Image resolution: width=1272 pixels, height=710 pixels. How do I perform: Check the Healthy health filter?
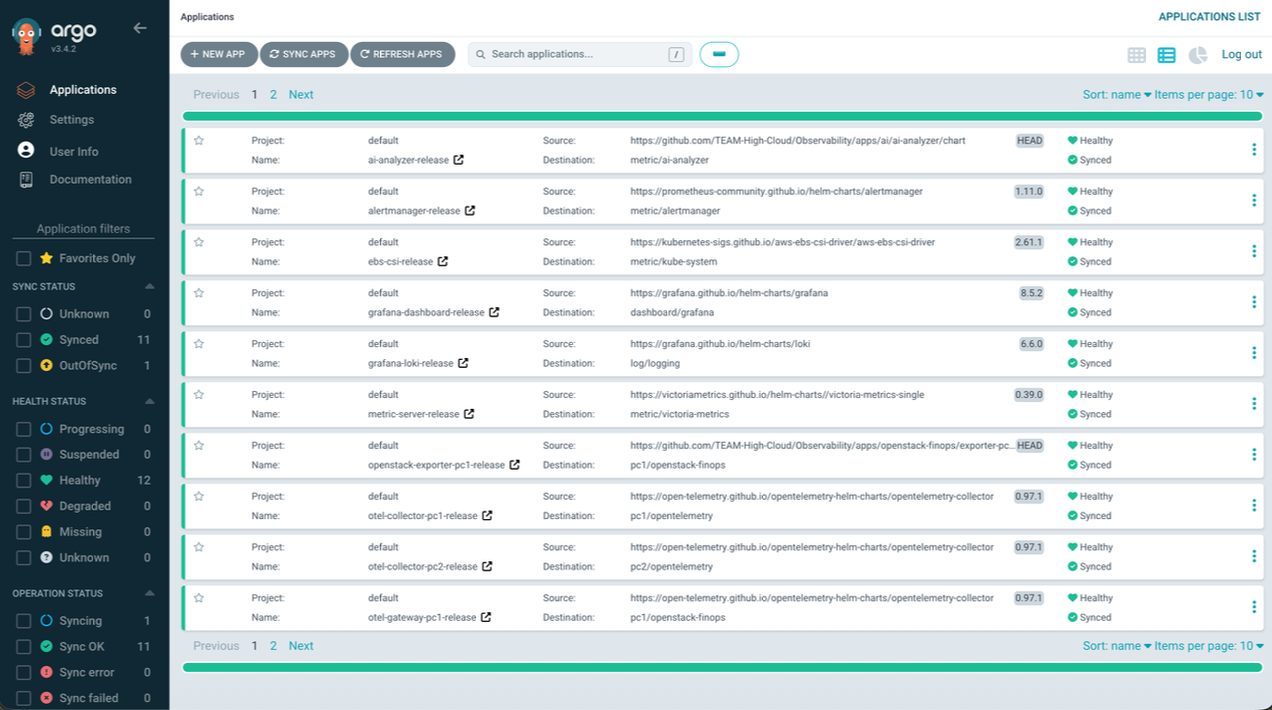pyautogui.click(x=23, y=481)
